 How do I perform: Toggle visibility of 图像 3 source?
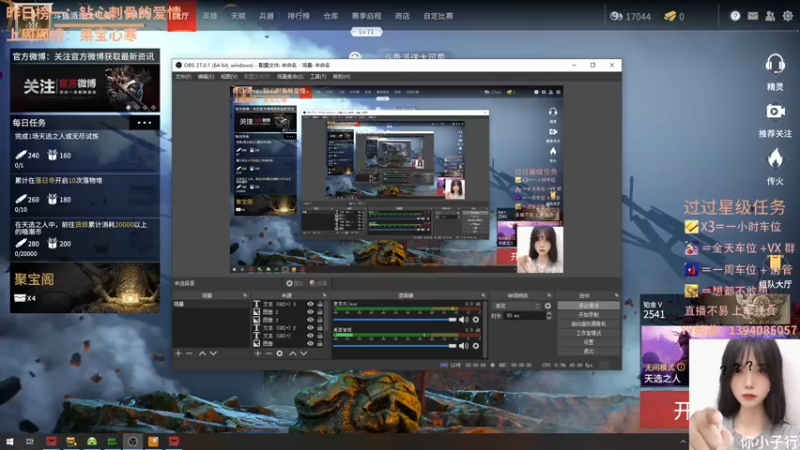[x=310, y=320]
